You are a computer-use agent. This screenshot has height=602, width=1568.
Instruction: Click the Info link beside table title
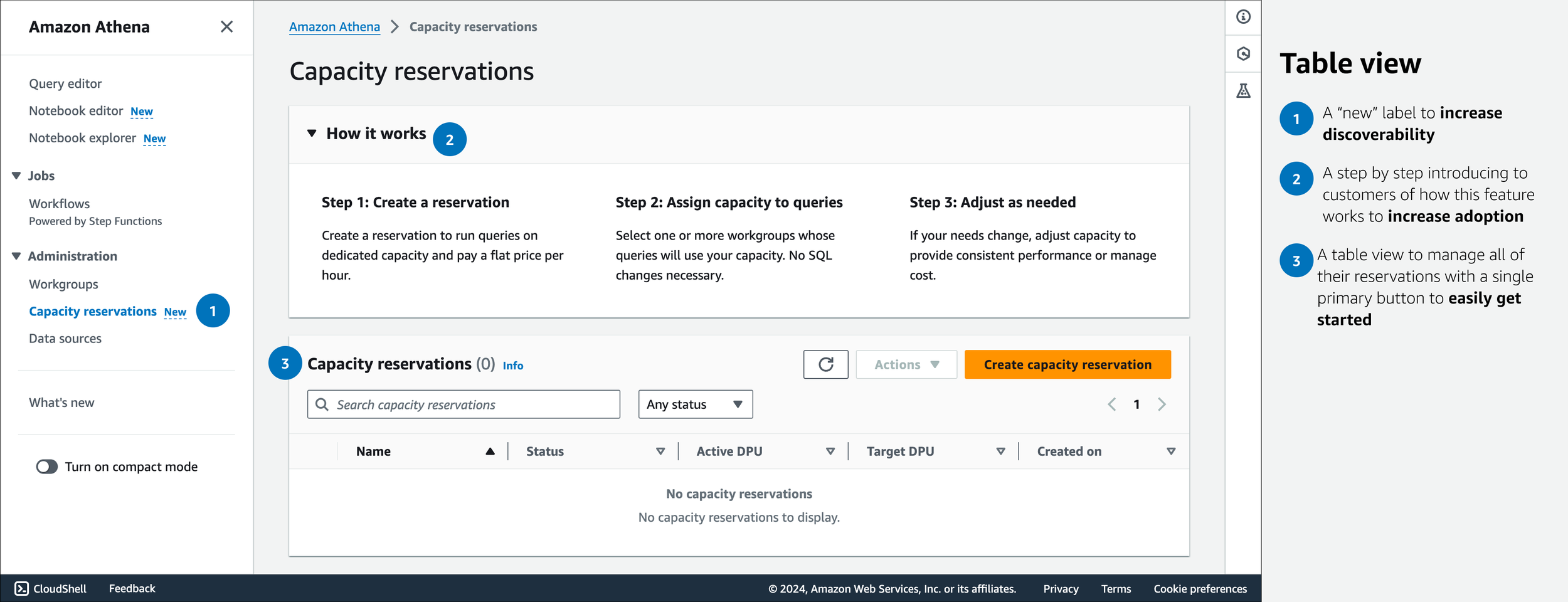click(512, 366)
